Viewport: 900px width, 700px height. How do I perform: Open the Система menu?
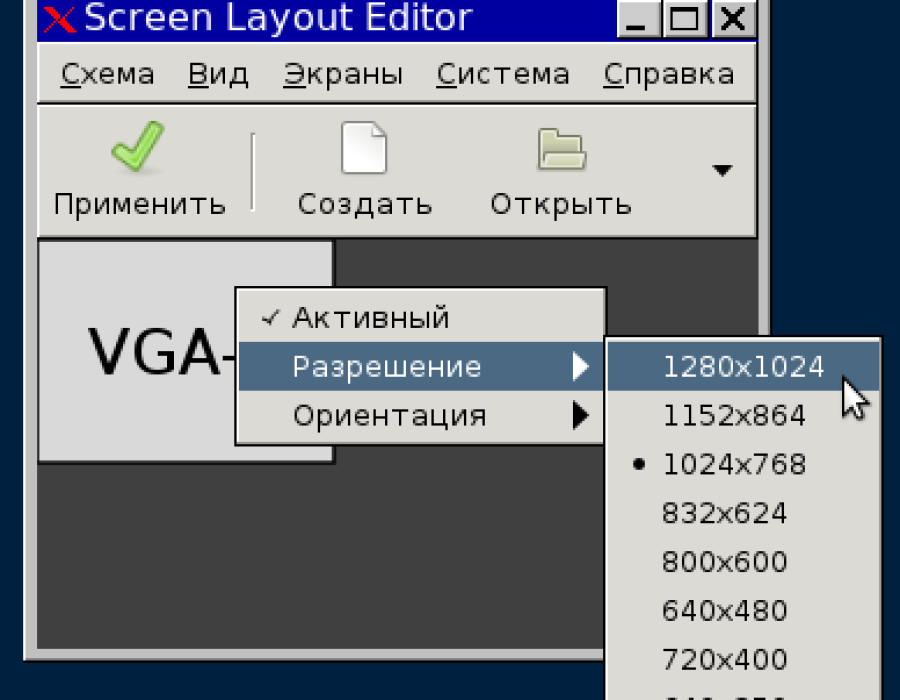coord(503,75)
